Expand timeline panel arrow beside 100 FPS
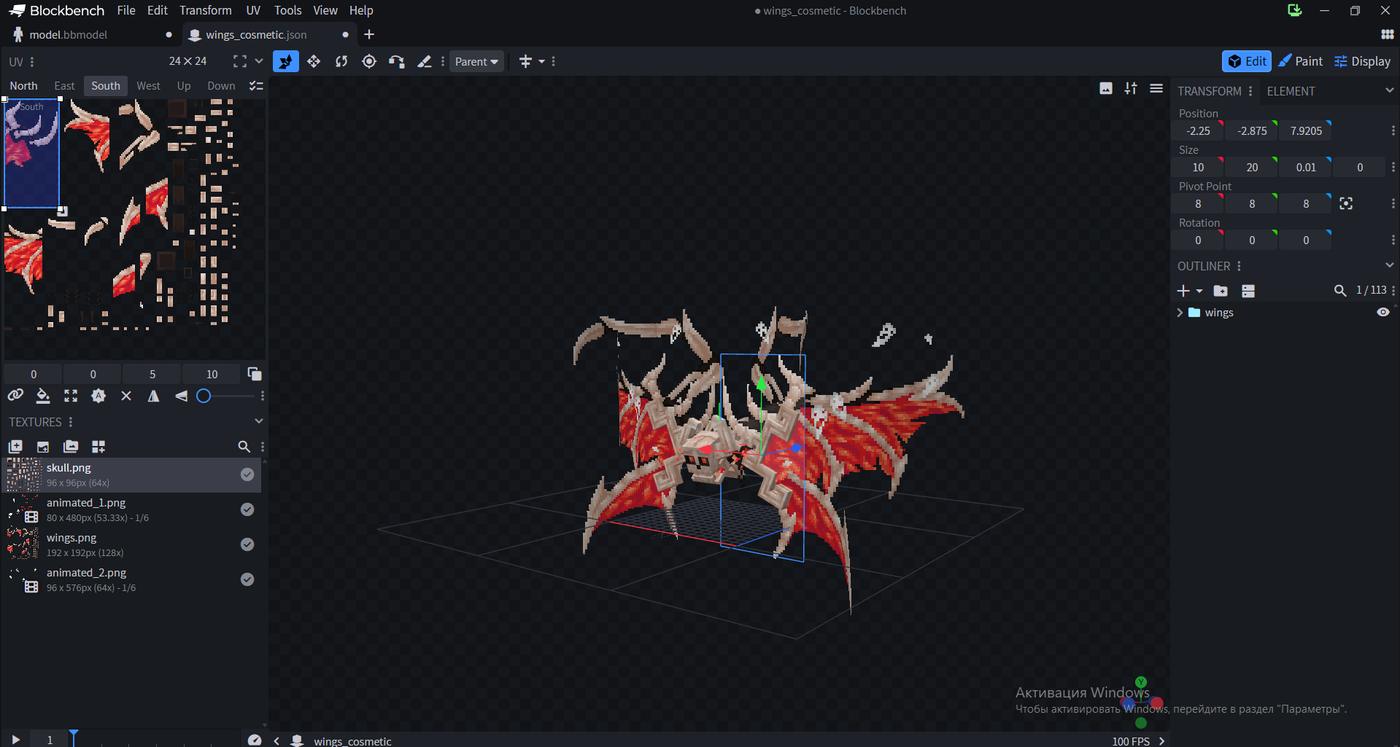 point(1161,741)
